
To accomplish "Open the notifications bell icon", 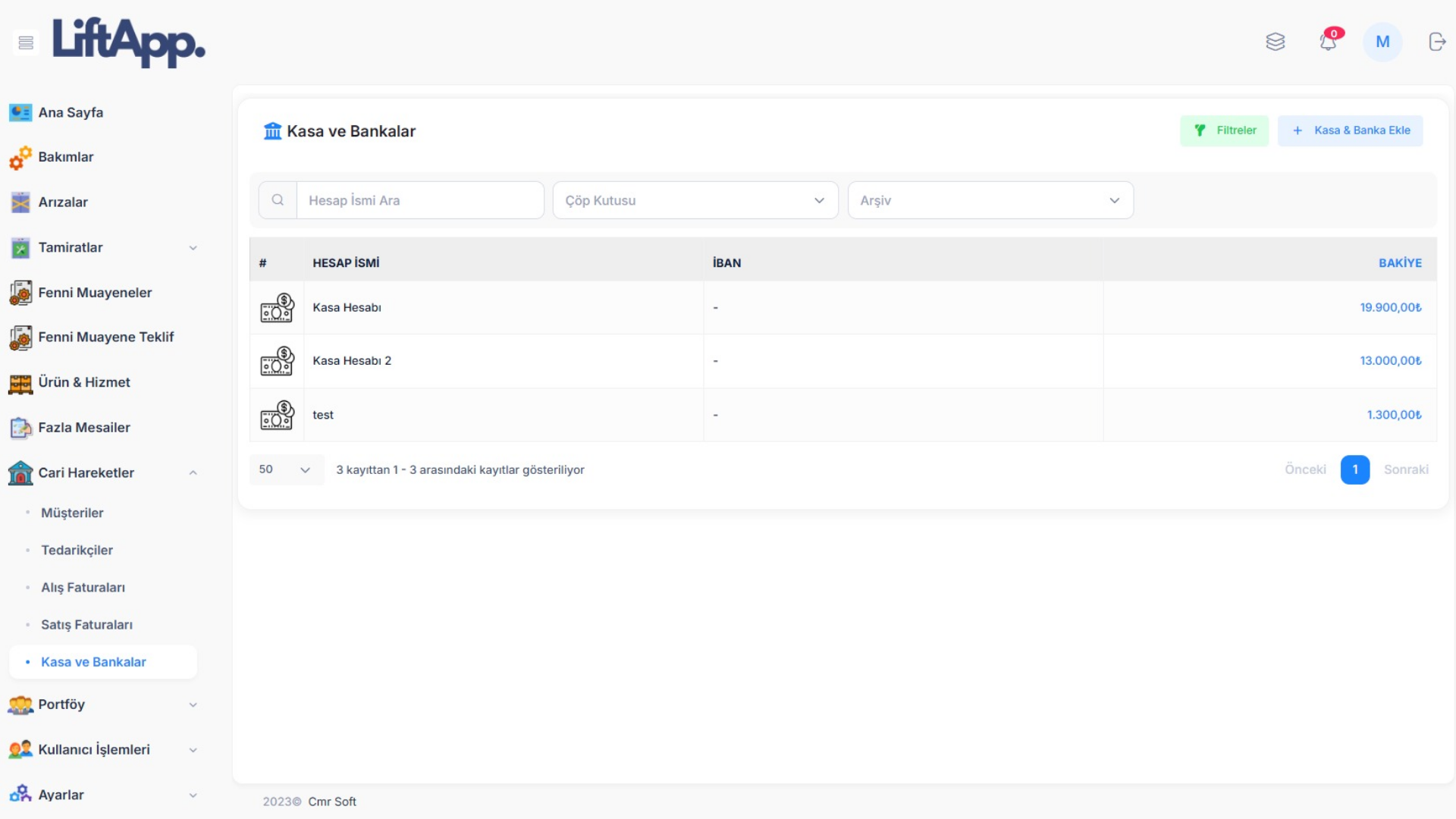I will (x=1328, y=42).
